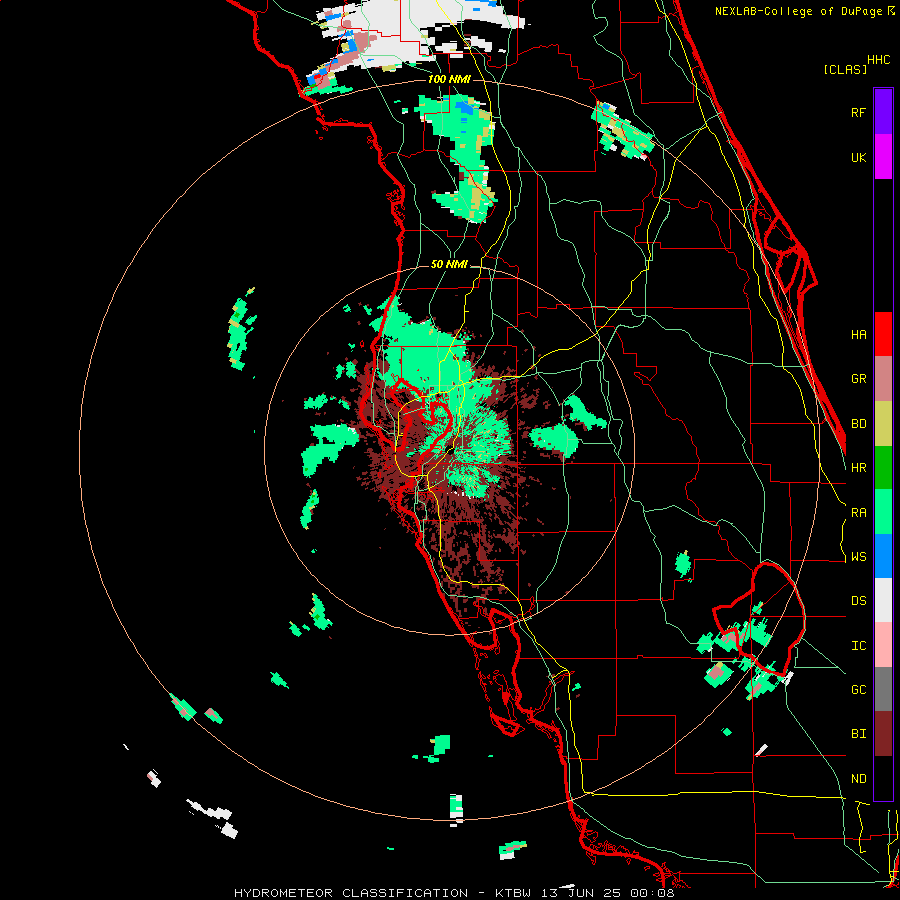Click the "BI" legend label
The width and height of the screenshot is (900, 900).
[x=858, y=734]
